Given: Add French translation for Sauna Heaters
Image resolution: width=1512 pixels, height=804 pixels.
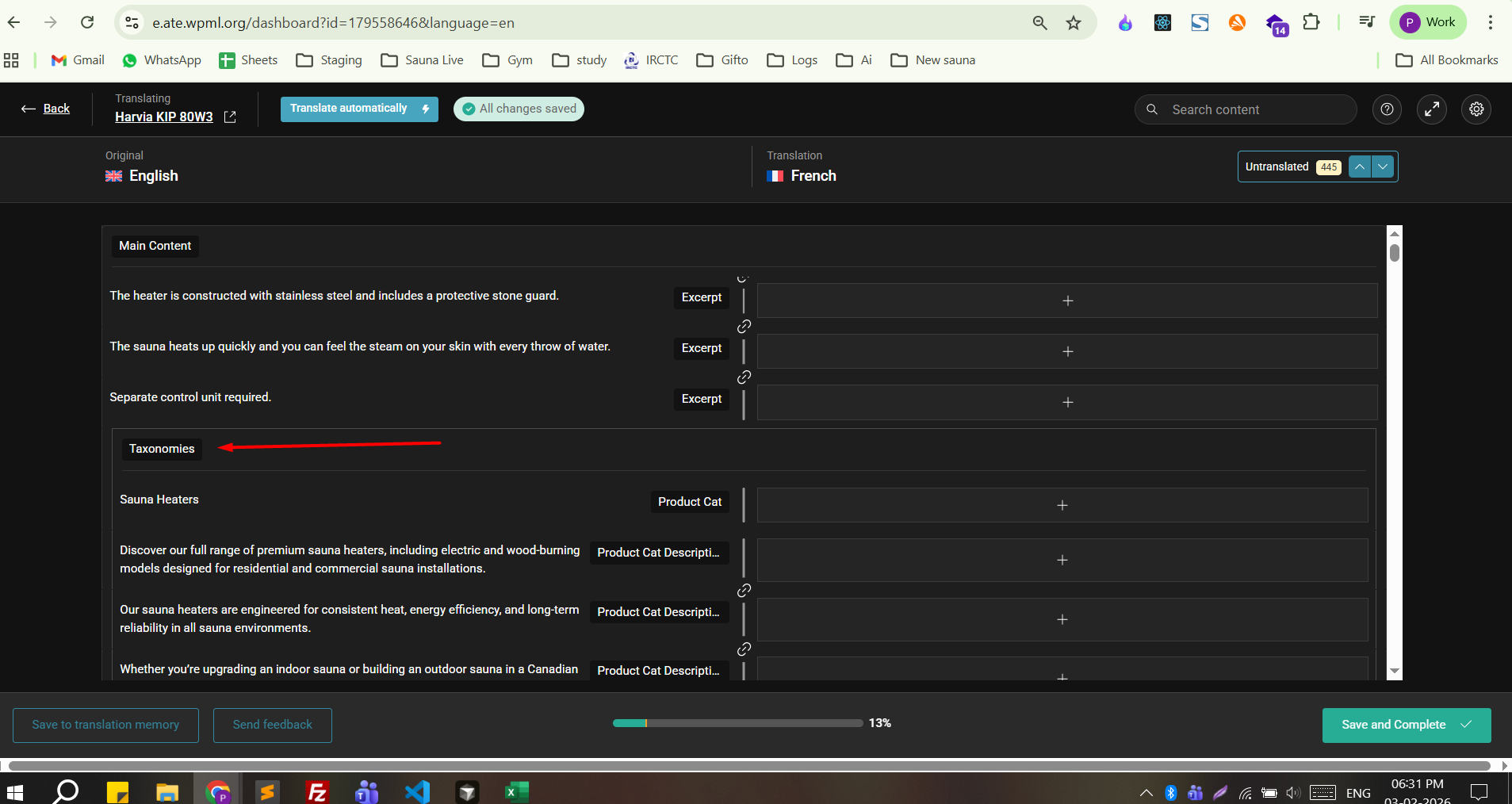Looking at the screenshot, I should (1062, 505).
